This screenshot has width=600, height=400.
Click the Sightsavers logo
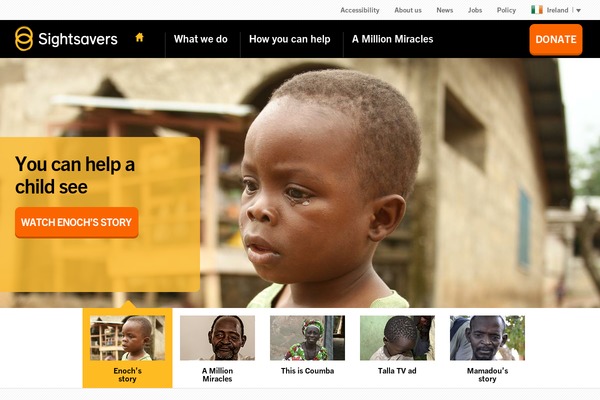[66, 39]
